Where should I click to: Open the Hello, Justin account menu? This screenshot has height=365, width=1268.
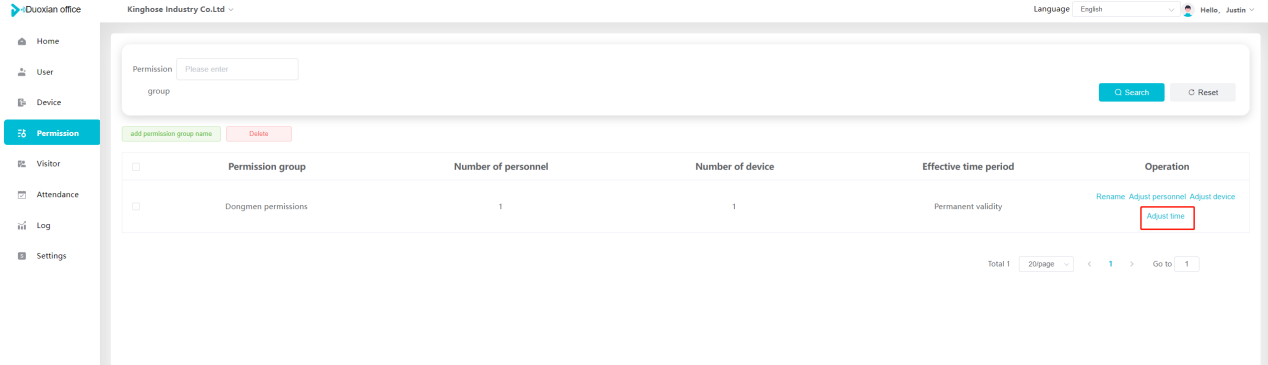[1225, 9]
